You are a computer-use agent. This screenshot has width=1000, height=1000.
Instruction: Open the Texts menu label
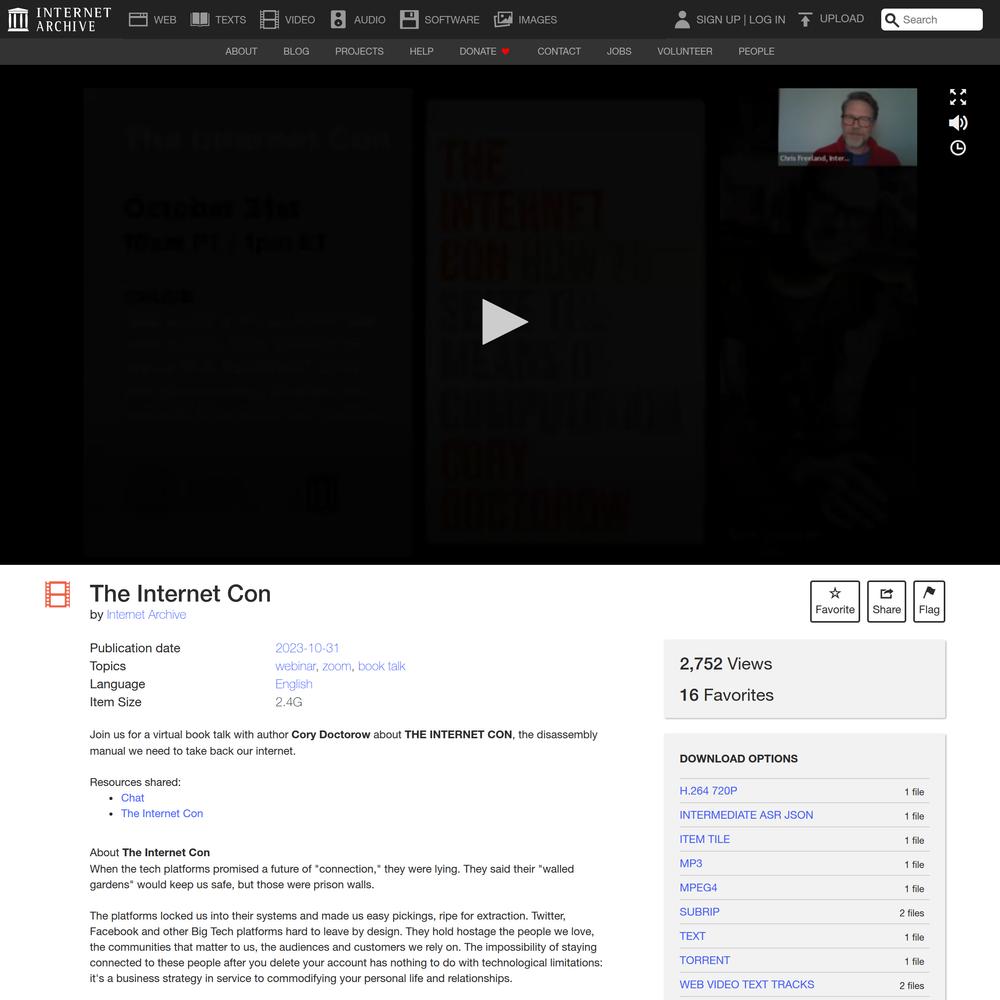[230, 20]
